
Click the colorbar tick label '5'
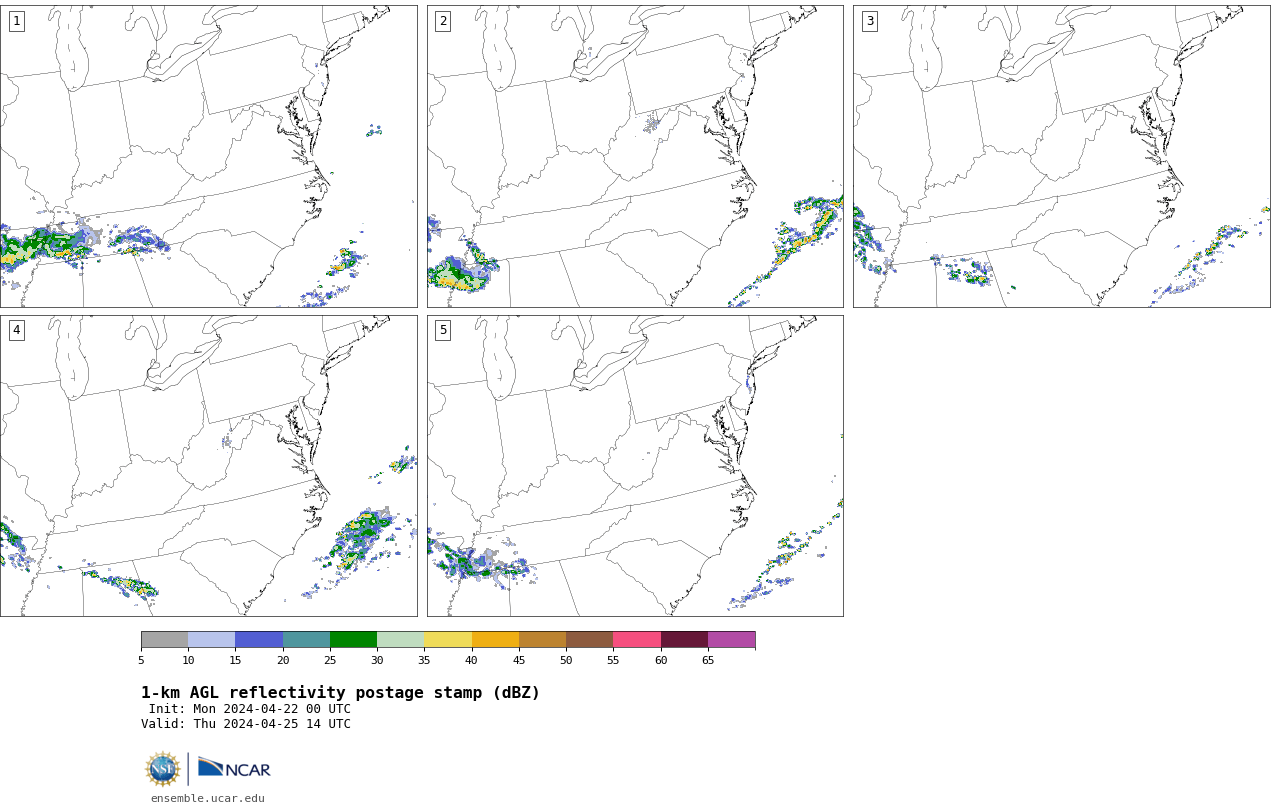[141, 660]
